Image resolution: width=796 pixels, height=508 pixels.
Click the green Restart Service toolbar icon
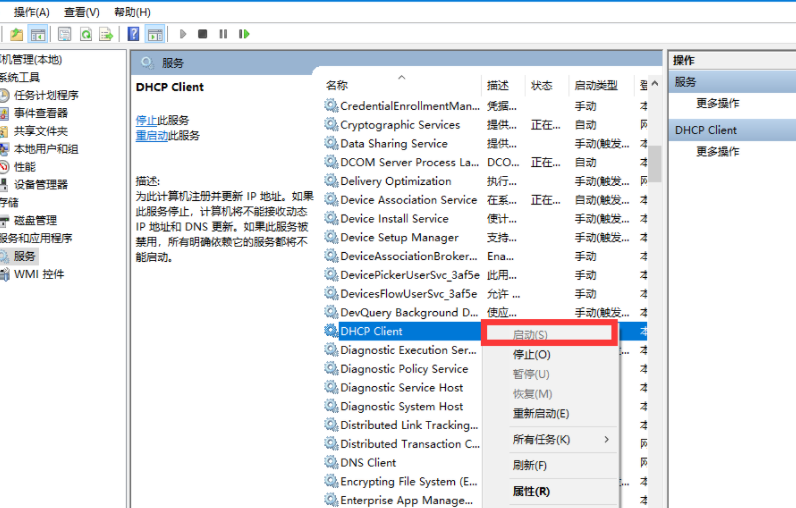point(244,34)
